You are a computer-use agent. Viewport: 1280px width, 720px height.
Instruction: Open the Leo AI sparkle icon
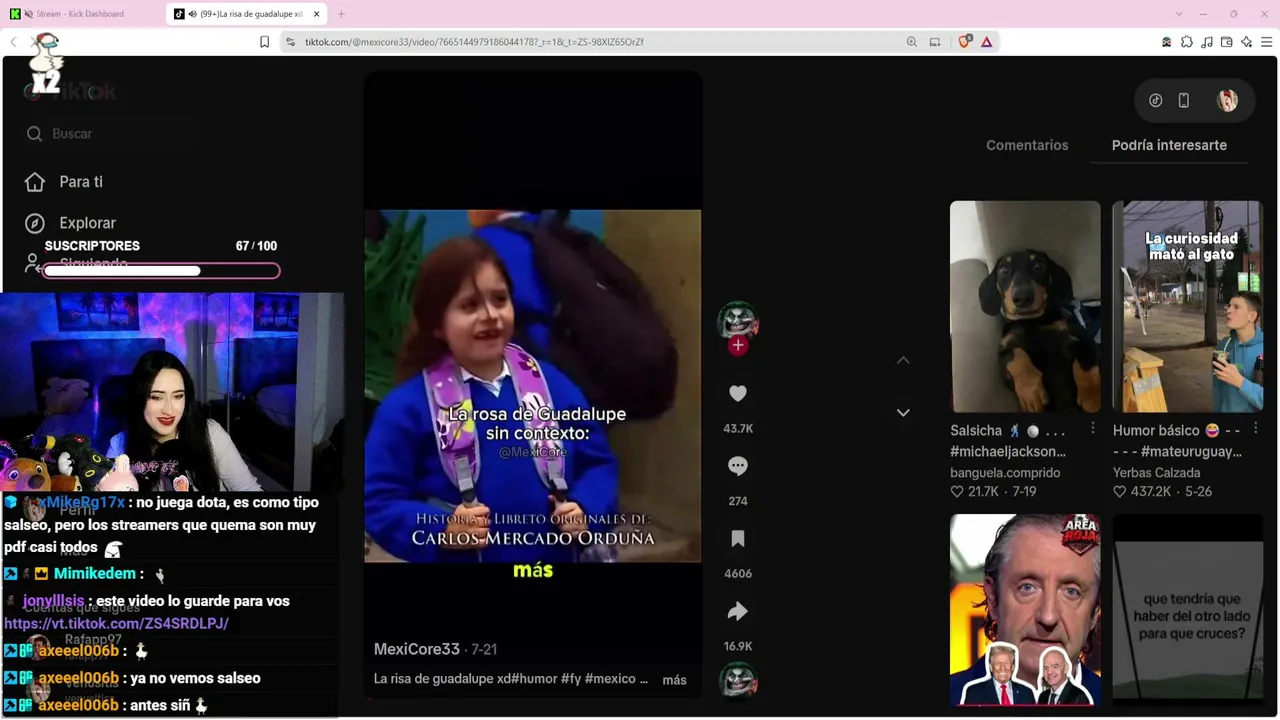(1247, 42)
